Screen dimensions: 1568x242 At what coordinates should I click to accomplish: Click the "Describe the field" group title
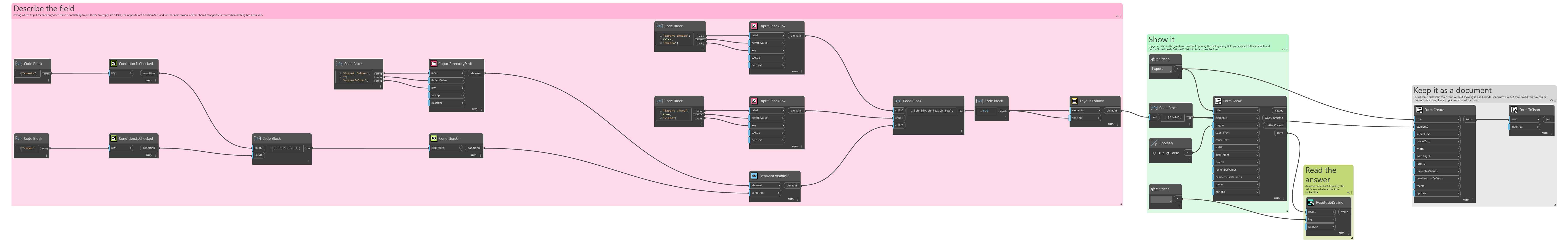[x=44, y=9]
